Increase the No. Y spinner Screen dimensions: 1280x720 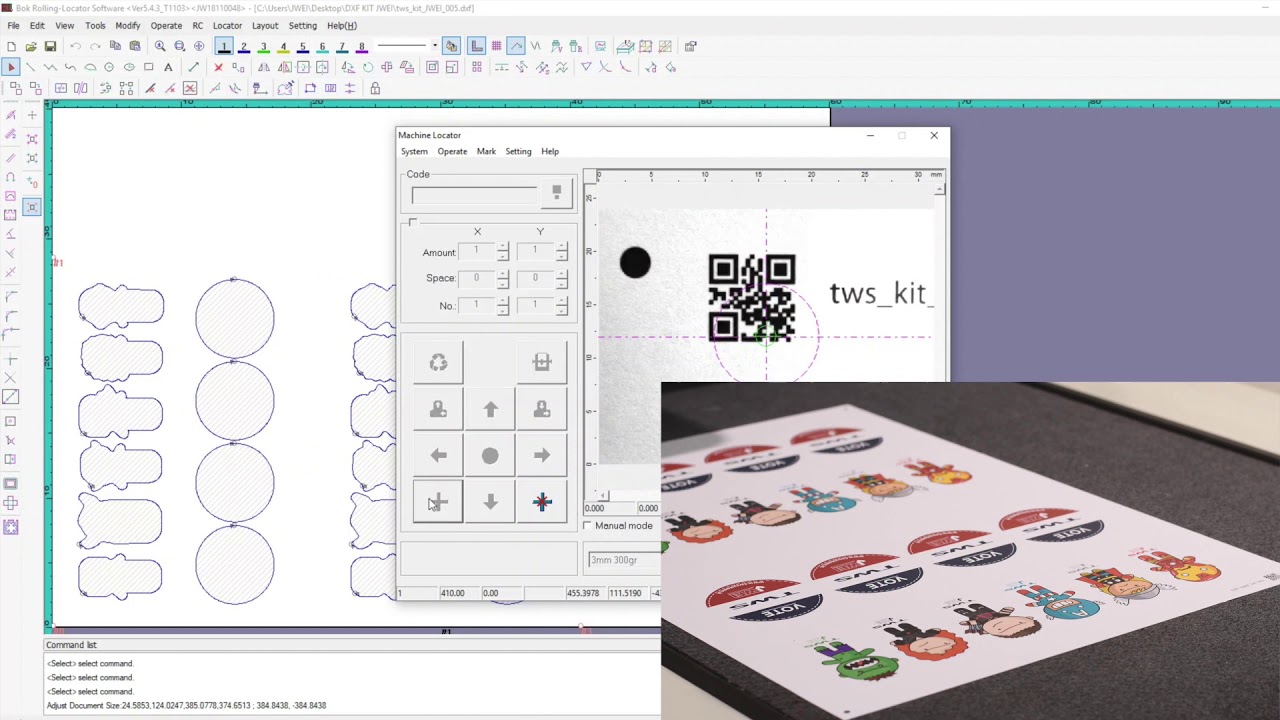coord(561,301)
